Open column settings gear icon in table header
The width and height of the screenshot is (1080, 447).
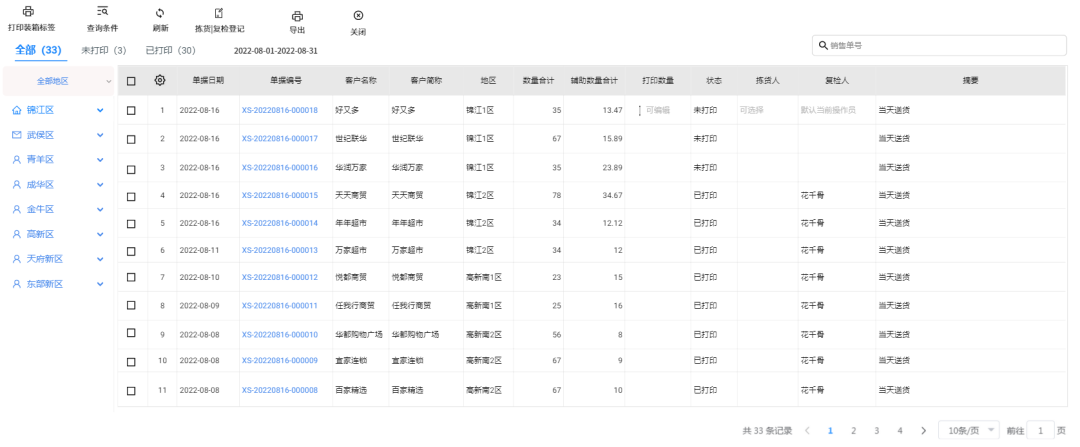160,80
